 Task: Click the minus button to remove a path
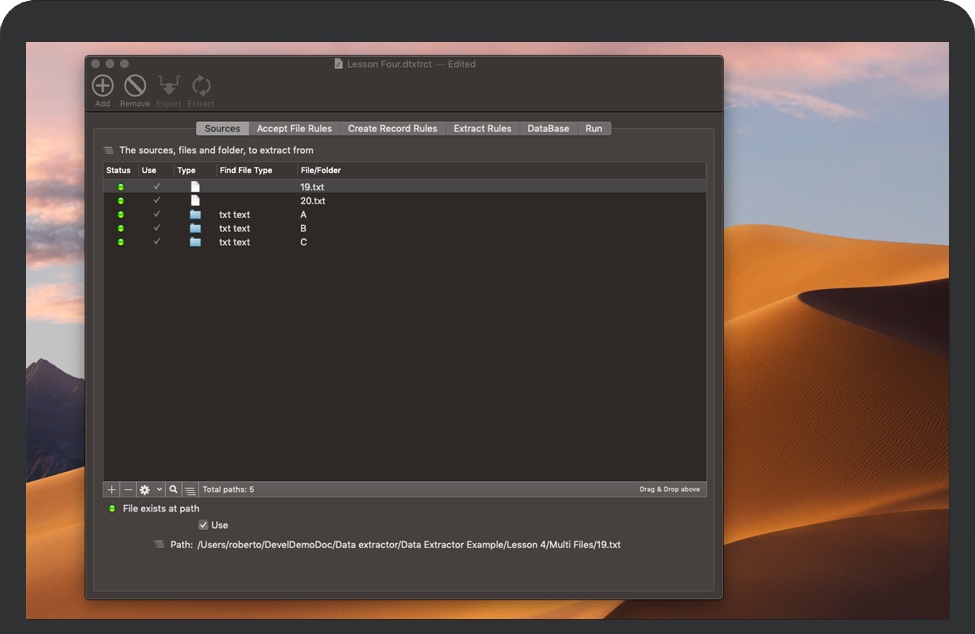(127, 489)
